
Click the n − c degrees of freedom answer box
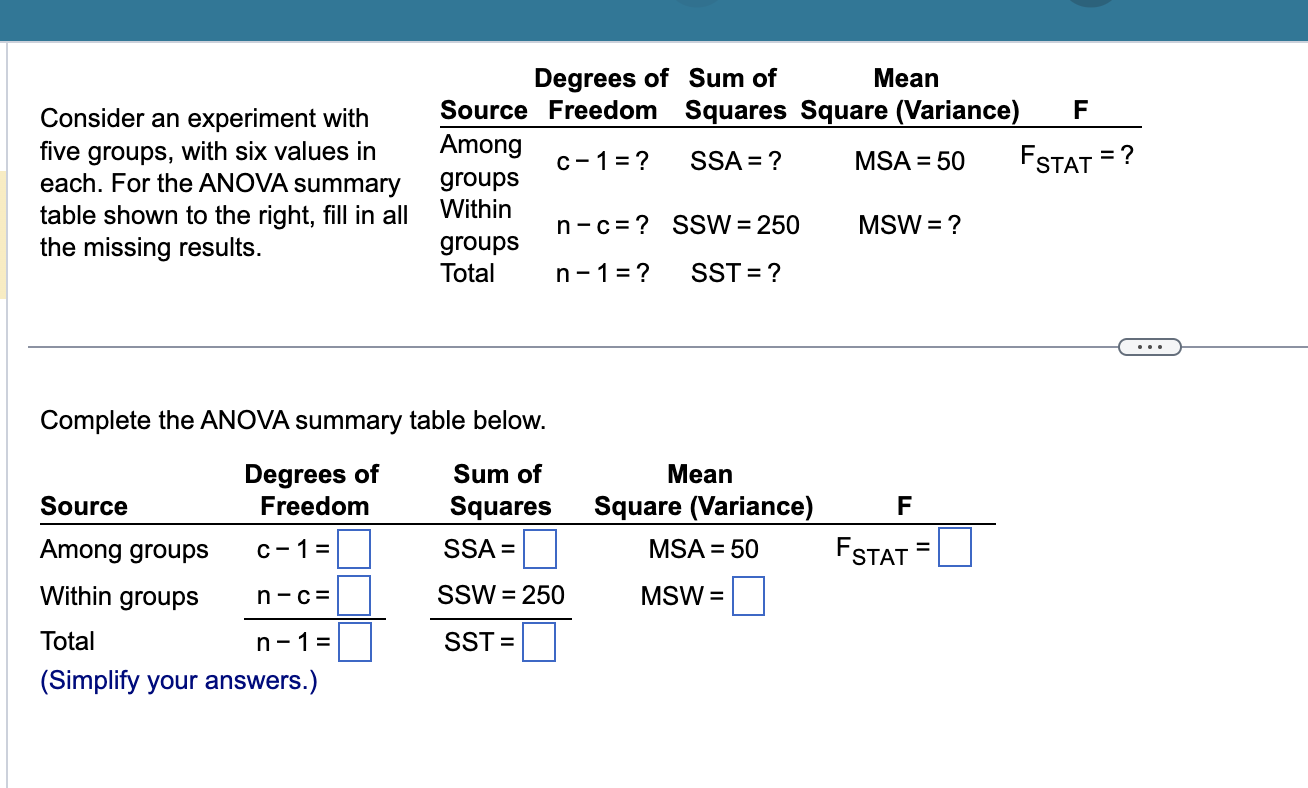(x=355, y=596)
